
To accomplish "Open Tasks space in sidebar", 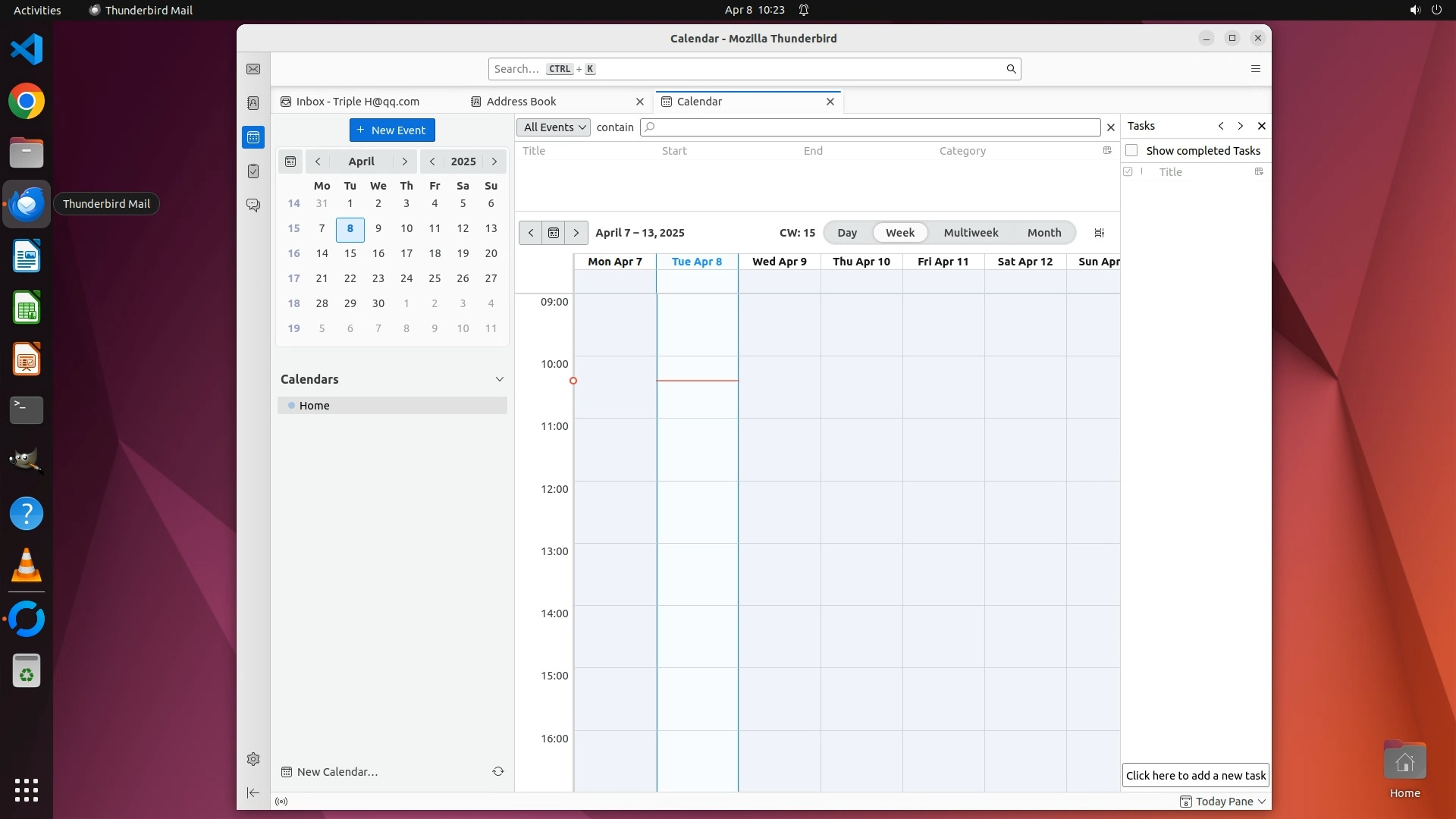I will pyautogui.click(x=253, y=171).
